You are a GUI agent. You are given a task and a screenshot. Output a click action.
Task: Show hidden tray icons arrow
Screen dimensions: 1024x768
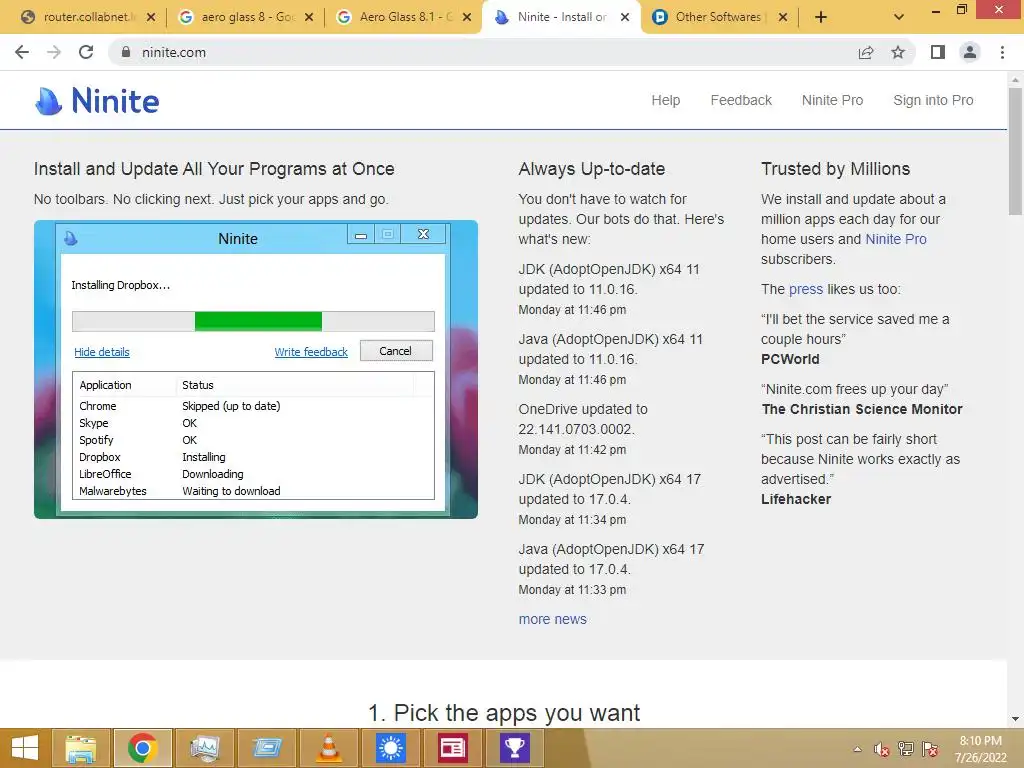pos(857,749)
